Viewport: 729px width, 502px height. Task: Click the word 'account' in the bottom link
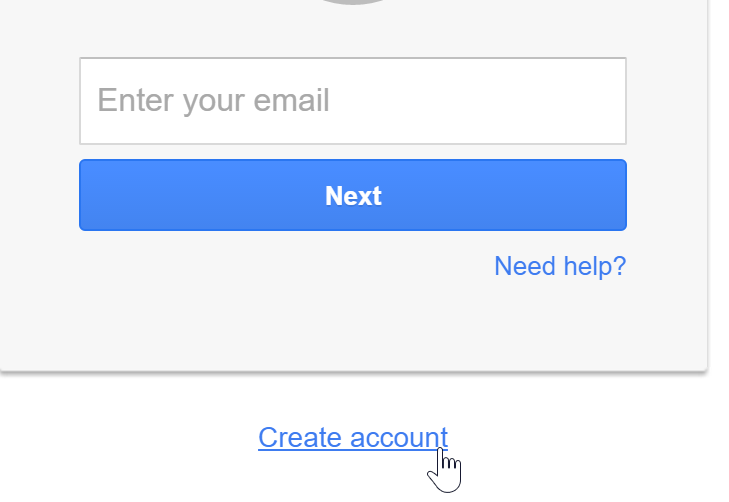(x=399, y=437)
